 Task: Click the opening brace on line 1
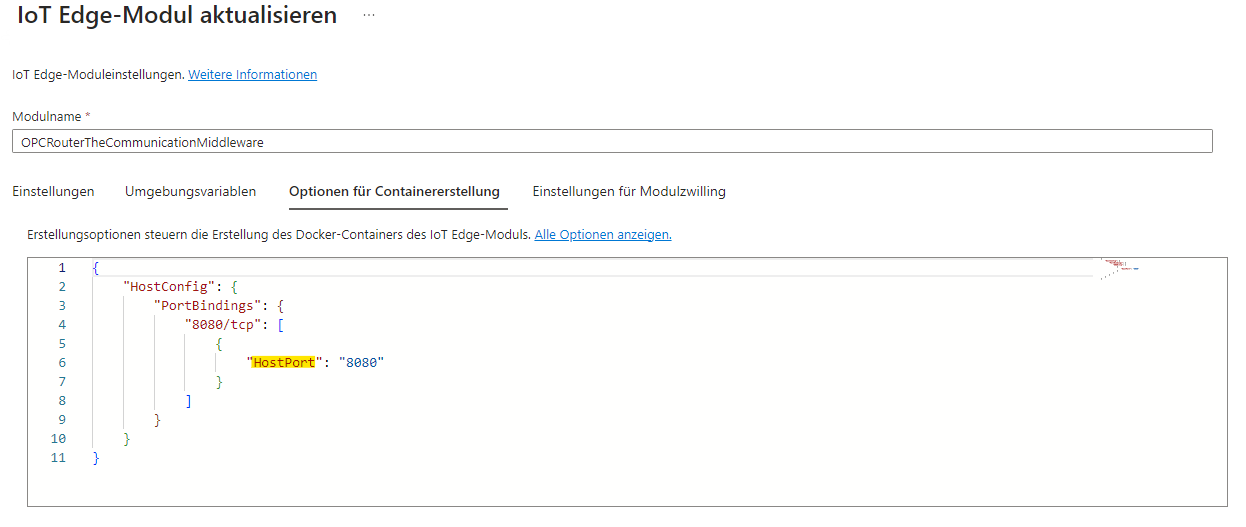[96, 268]
